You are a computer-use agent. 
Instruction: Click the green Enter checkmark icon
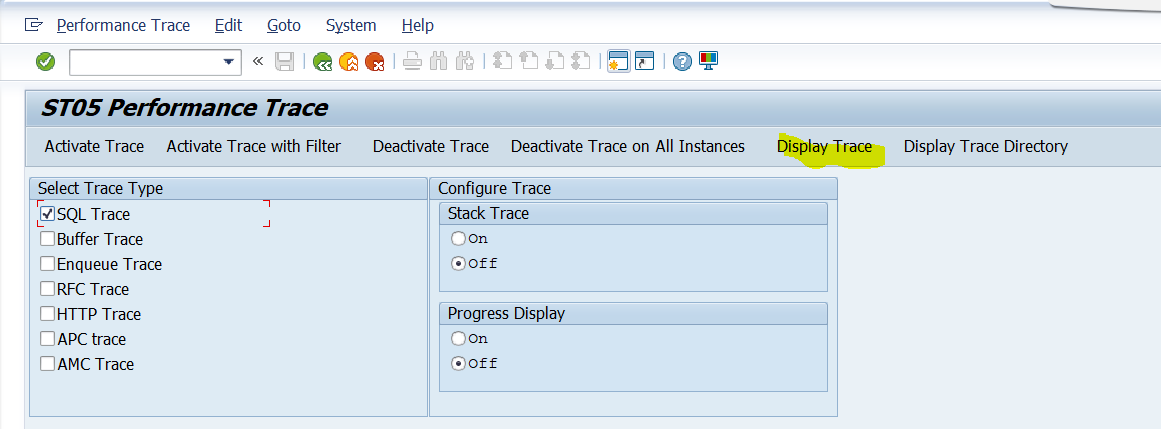[45, 62]
